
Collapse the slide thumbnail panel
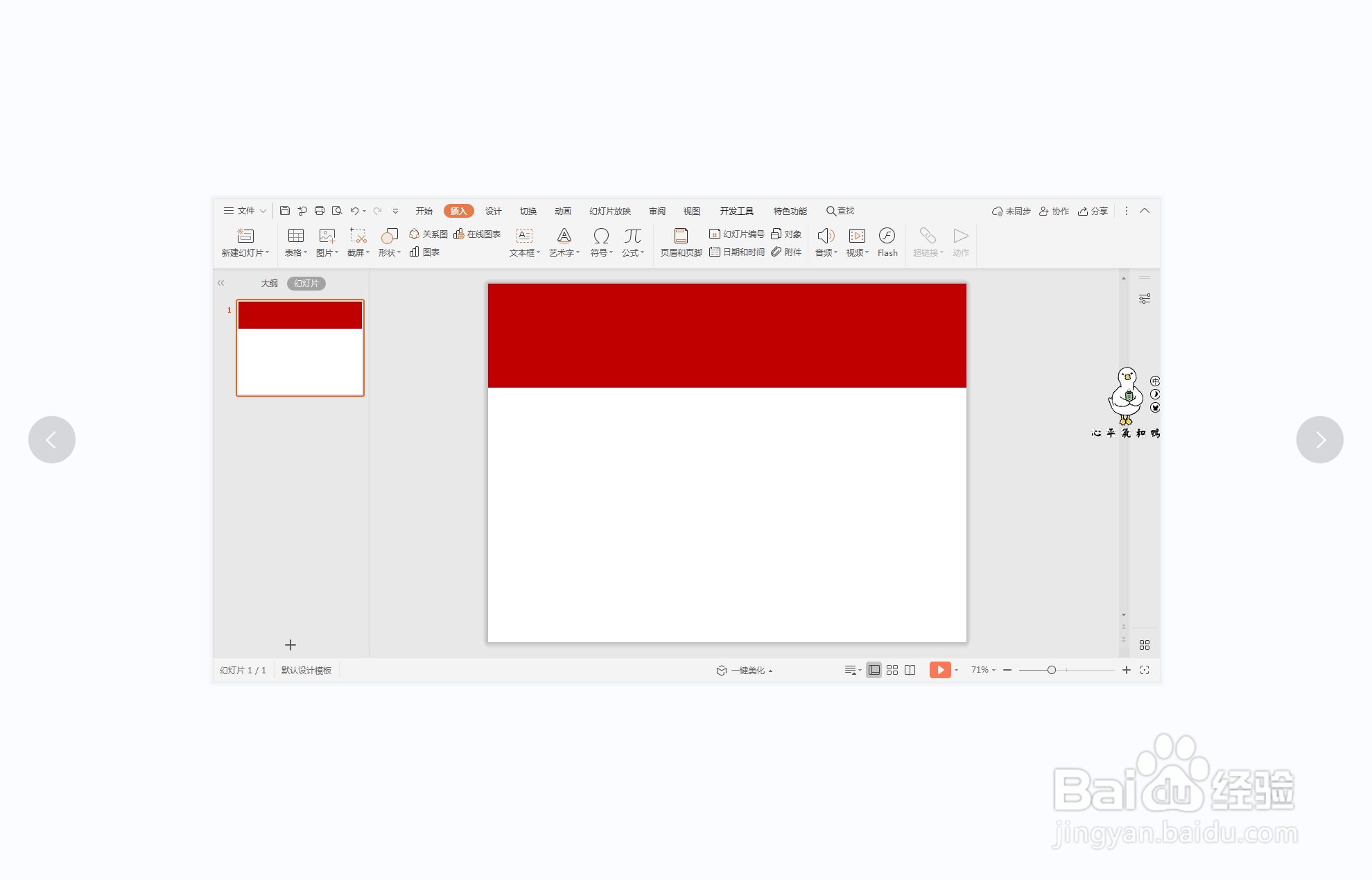[221, 283]
